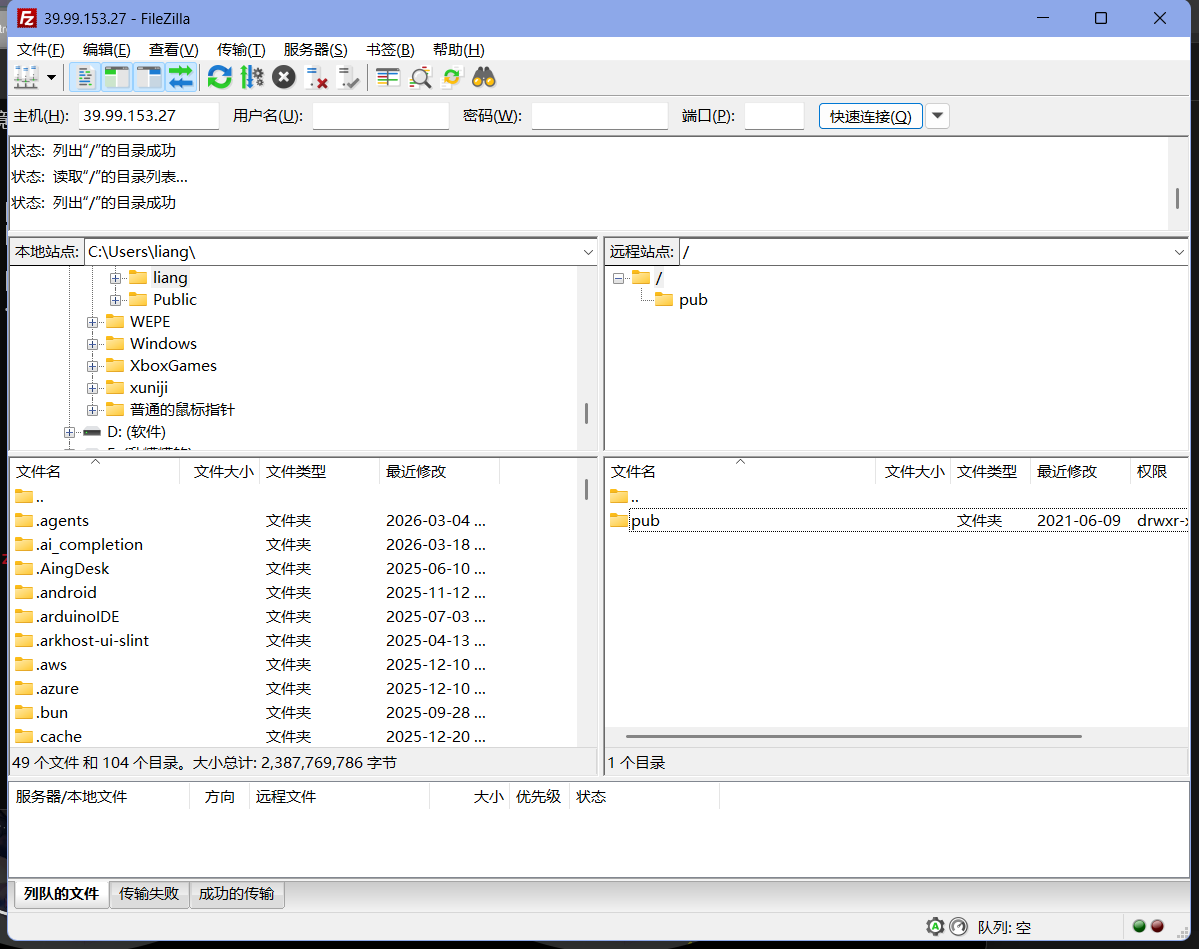This screenshot has height=949, width=1199.
Task: Switch to 列队的文件 tab
Action: tap(61, 894)
